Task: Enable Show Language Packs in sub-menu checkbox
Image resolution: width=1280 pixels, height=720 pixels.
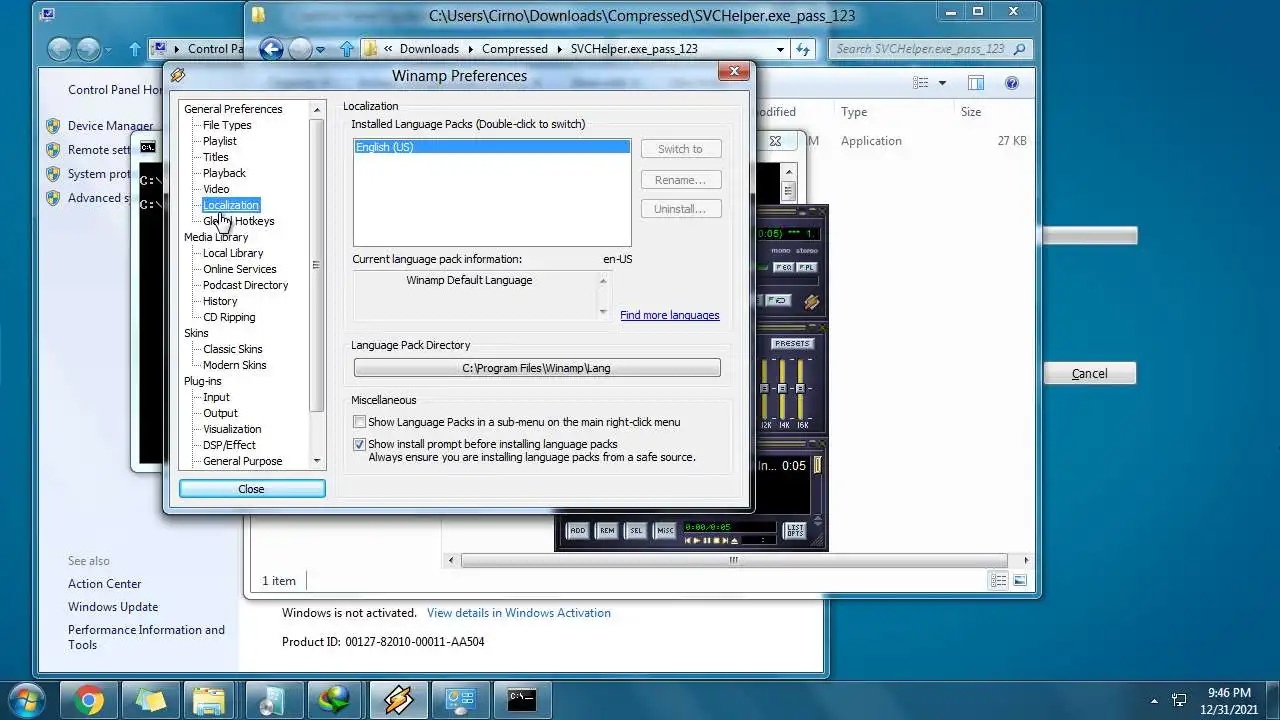Action: point(360,422)
